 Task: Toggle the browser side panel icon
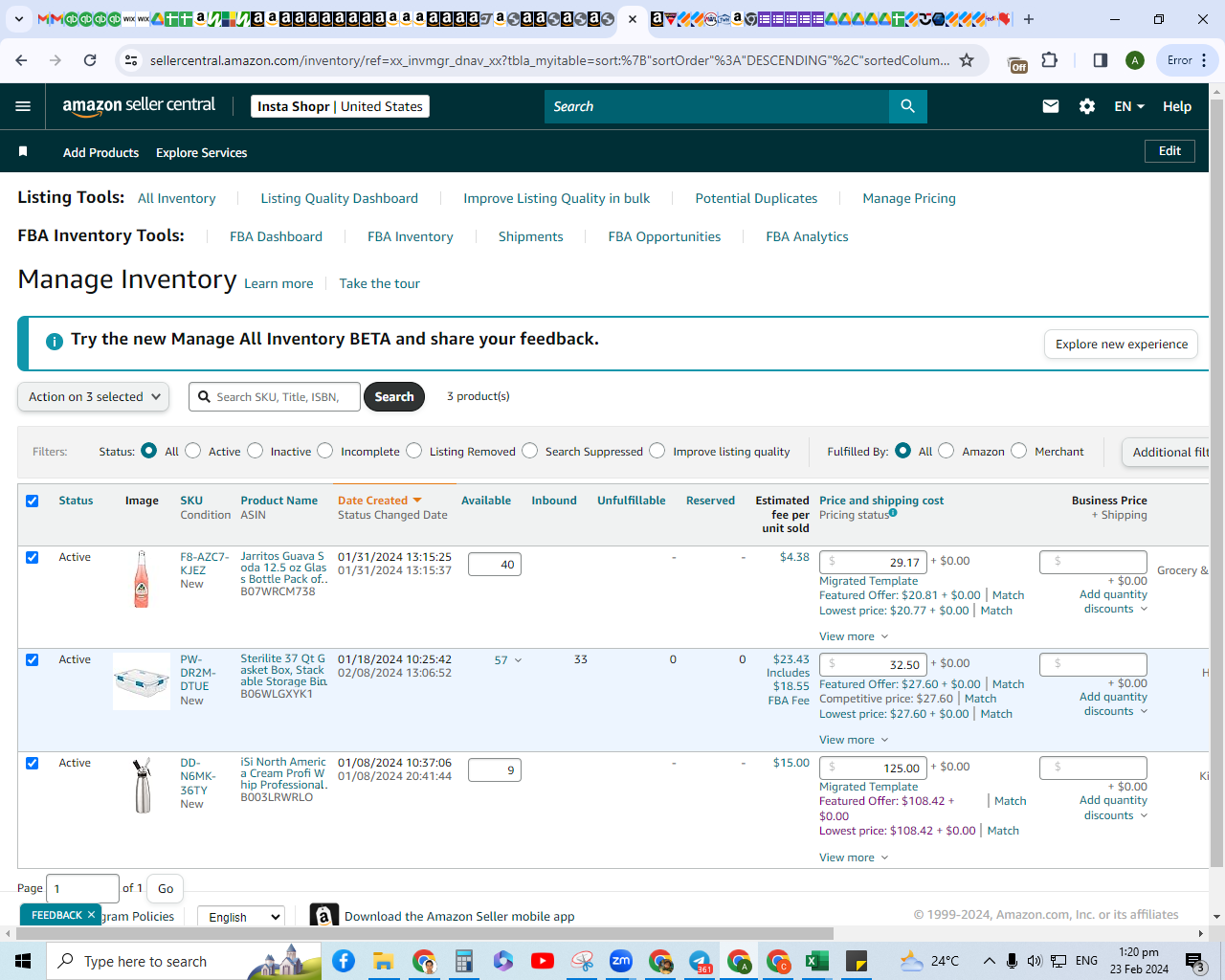tap(1100, 60)
